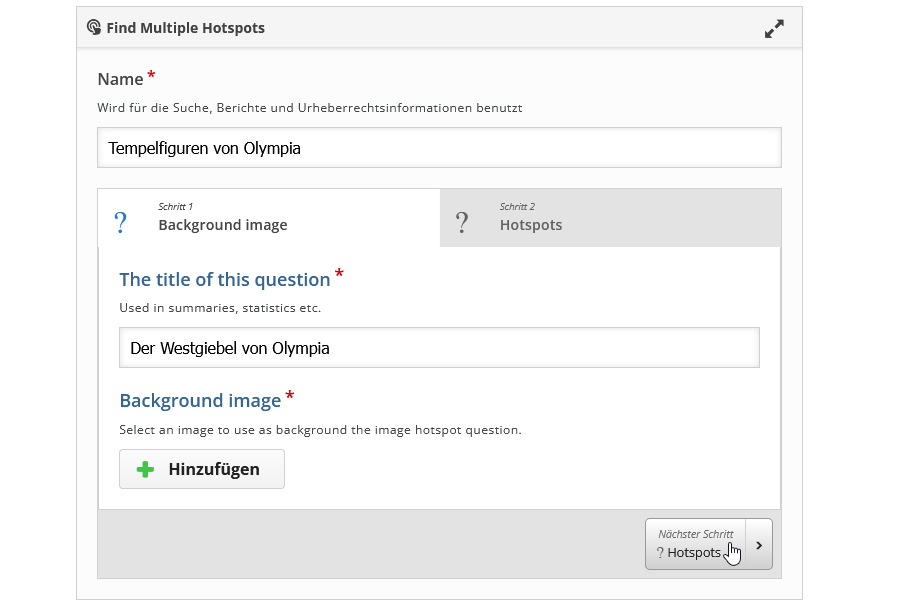Screen dimensions: 918x616
Task: Click the question mark icon in Schritt 2
Action: point(462,222)
